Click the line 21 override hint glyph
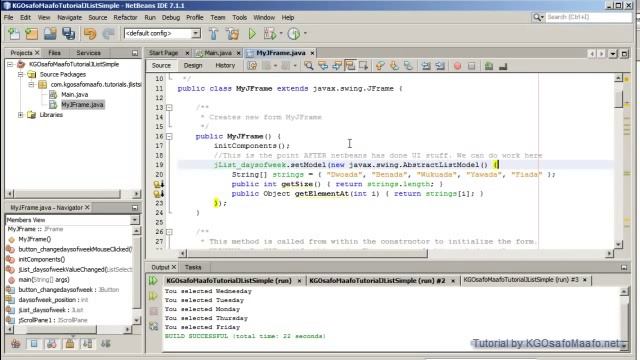640x360 pixels. (158, 184)
